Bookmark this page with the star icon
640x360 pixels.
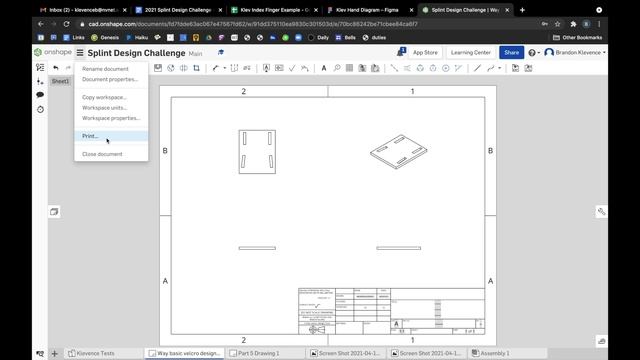coord(558,24)
